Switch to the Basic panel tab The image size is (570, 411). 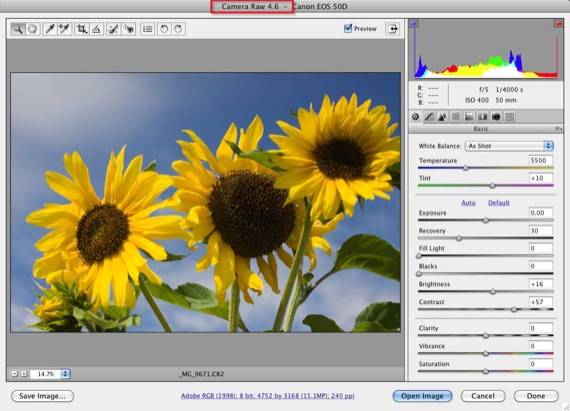[416, 117]
